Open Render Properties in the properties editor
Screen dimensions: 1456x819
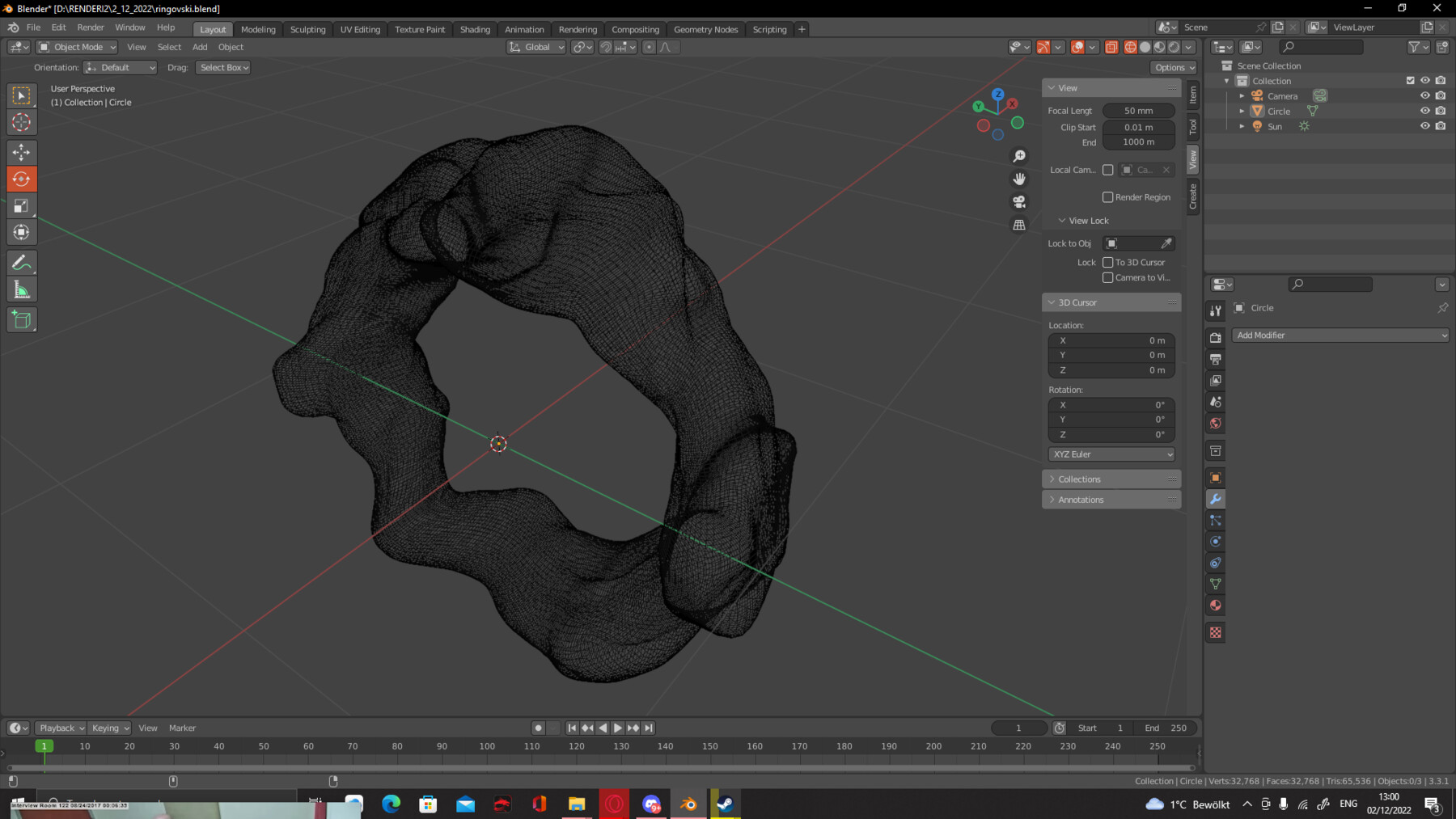point(1216,338)
